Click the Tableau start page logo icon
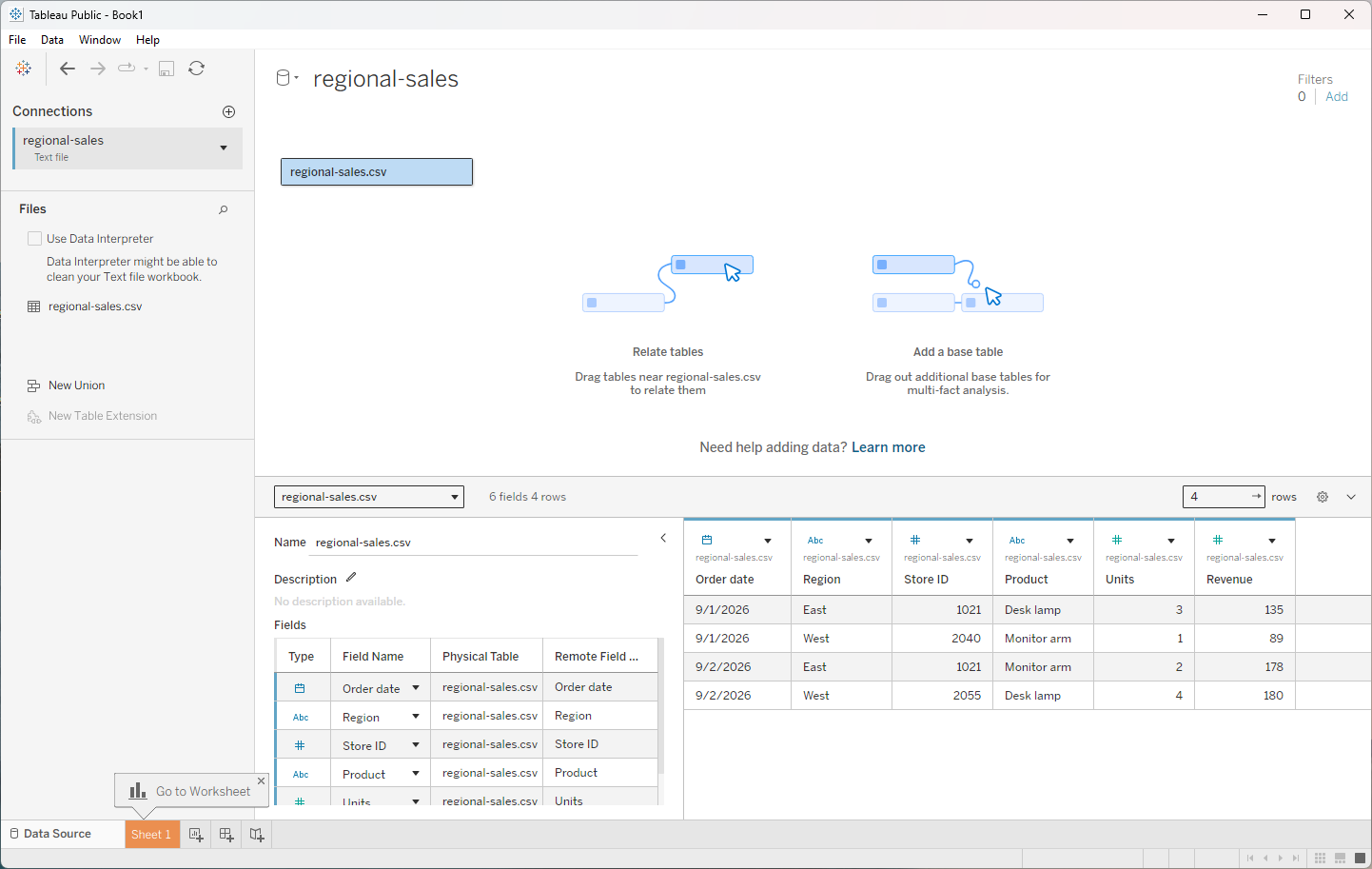Screen dimensions: 1372x869 click(x=24, y=69)
